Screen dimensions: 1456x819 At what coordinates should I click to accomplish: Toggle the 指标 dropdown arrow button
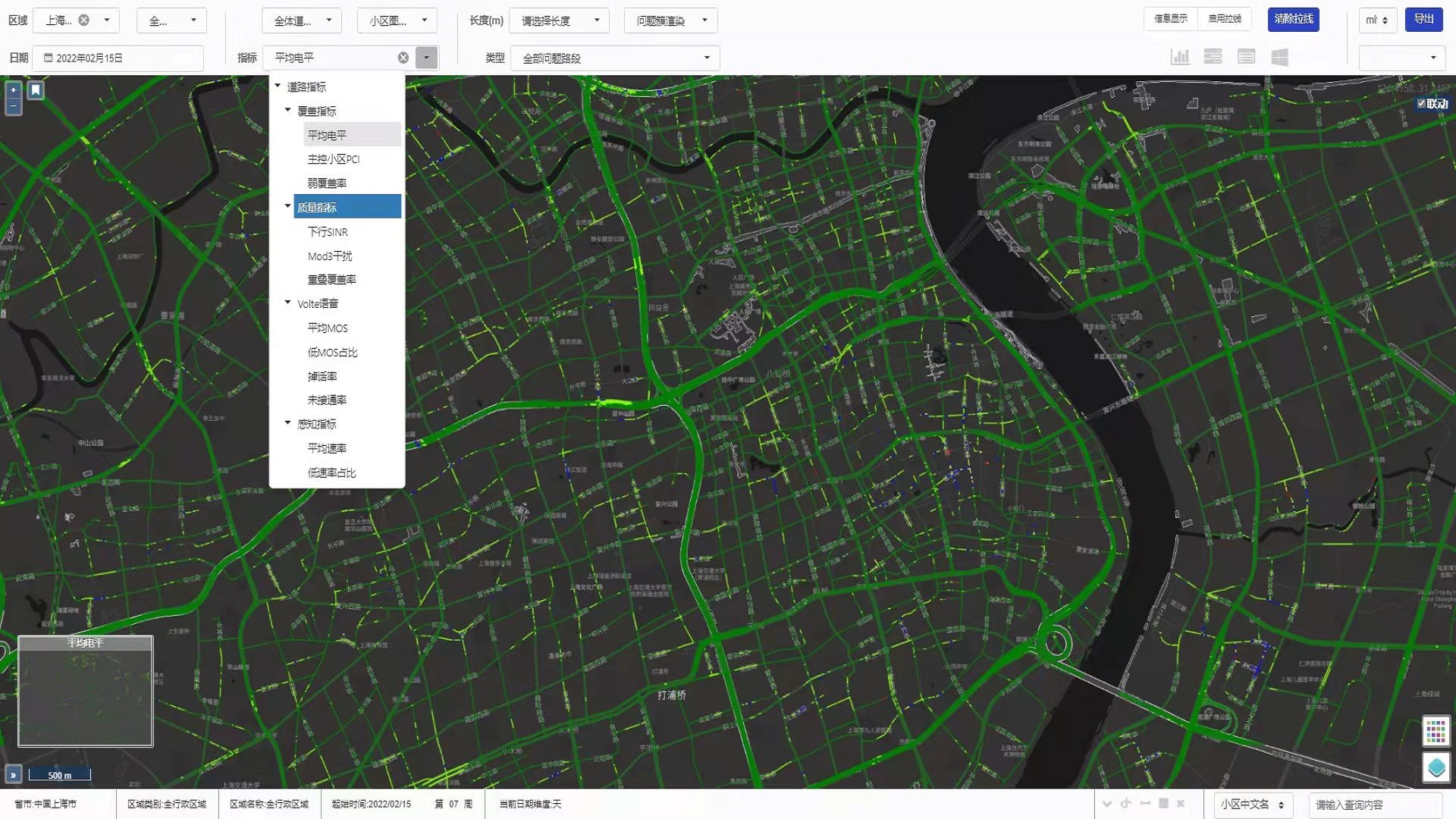[427, 58]
